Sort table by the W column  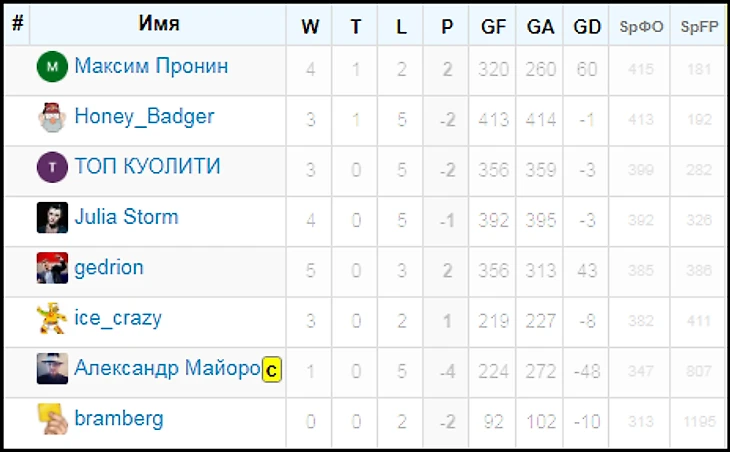(x=310, y=27)
